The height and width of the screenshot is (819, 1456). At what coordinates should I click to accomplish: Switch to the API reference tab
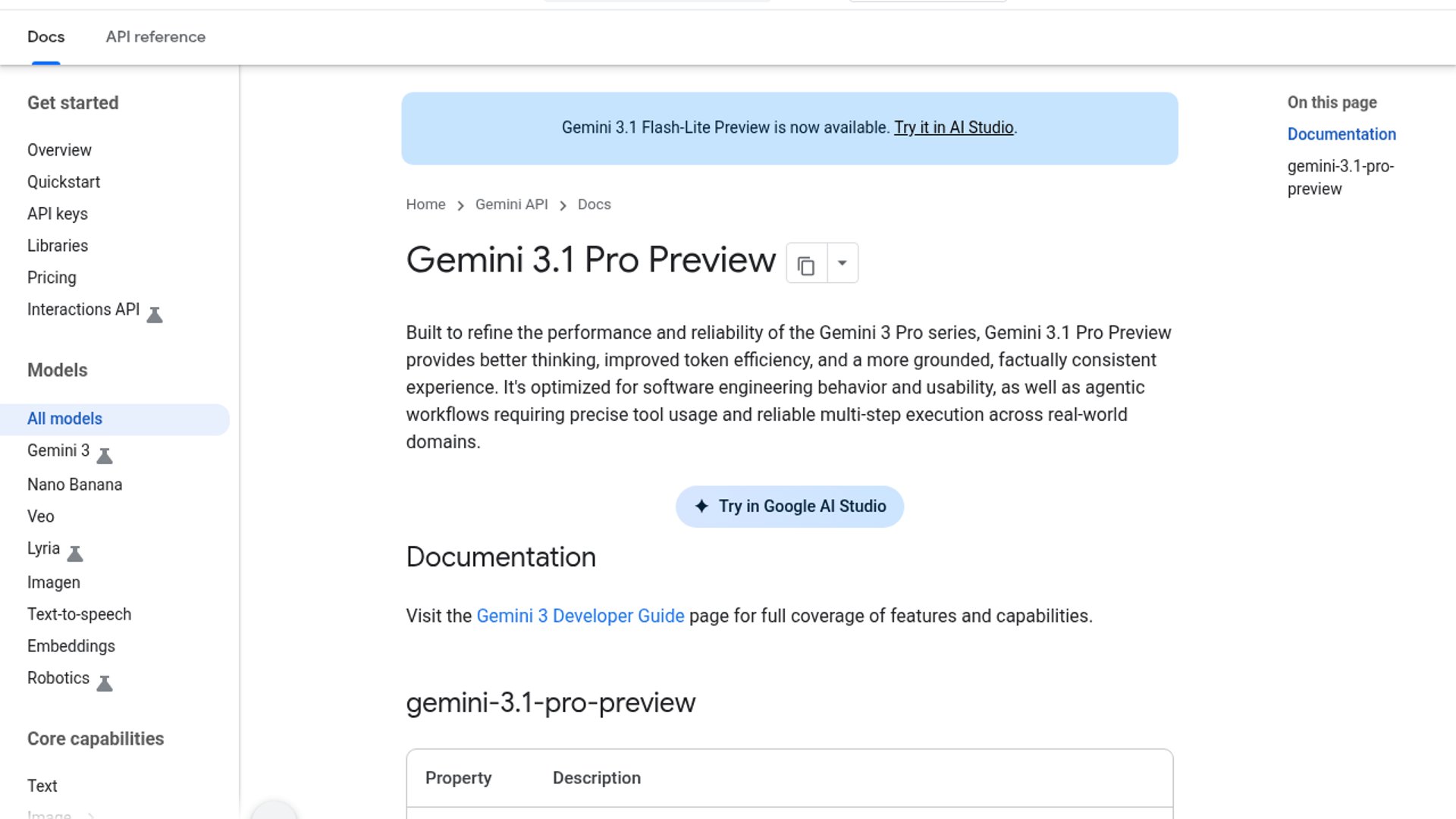coord(155,36)
